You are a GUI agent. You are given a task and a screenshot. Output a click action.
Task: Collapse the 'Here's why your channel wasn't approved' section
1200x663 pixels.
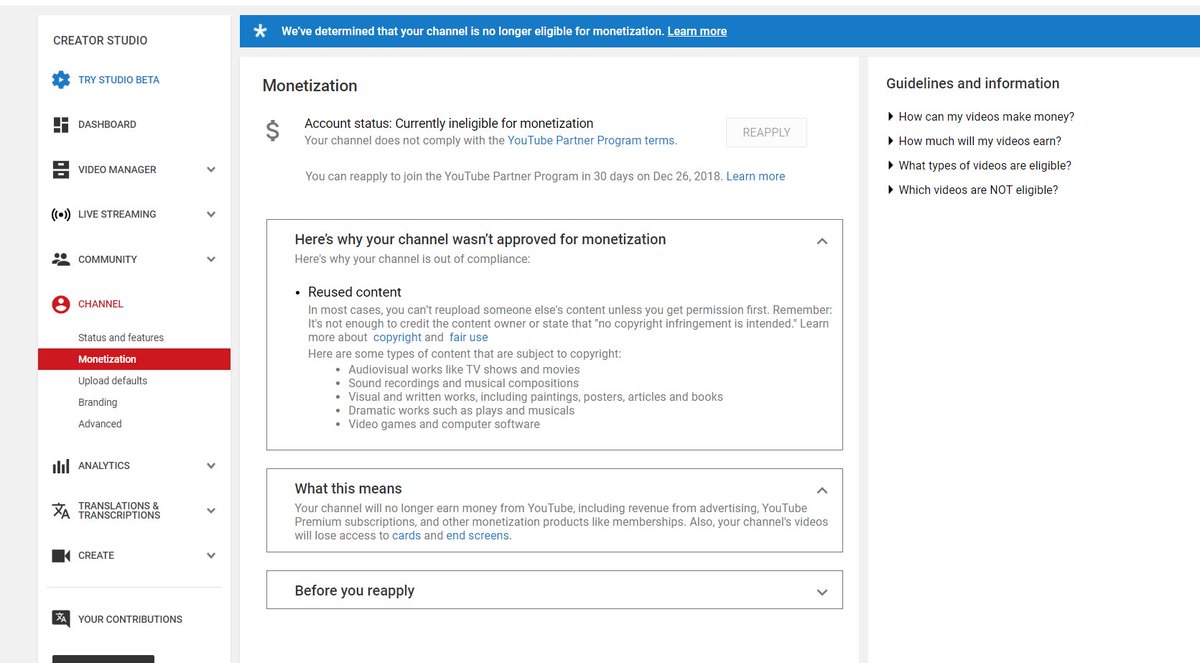tap(822, 241)
